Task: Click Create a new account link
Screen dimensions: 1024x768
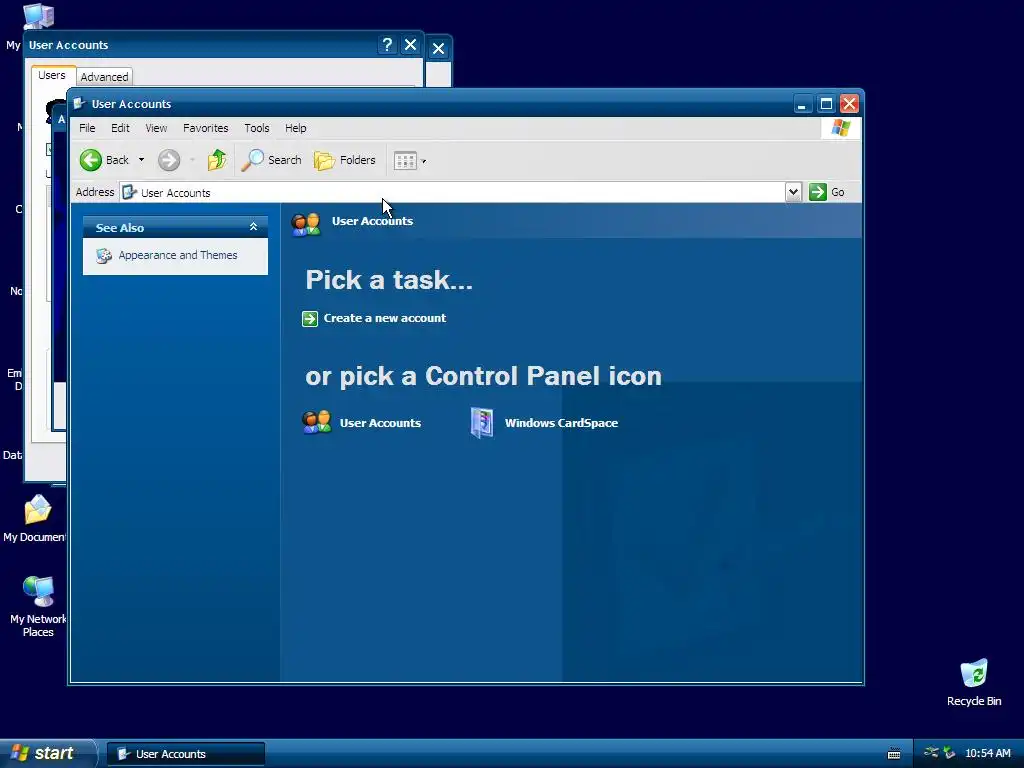Action: point(385,318)
